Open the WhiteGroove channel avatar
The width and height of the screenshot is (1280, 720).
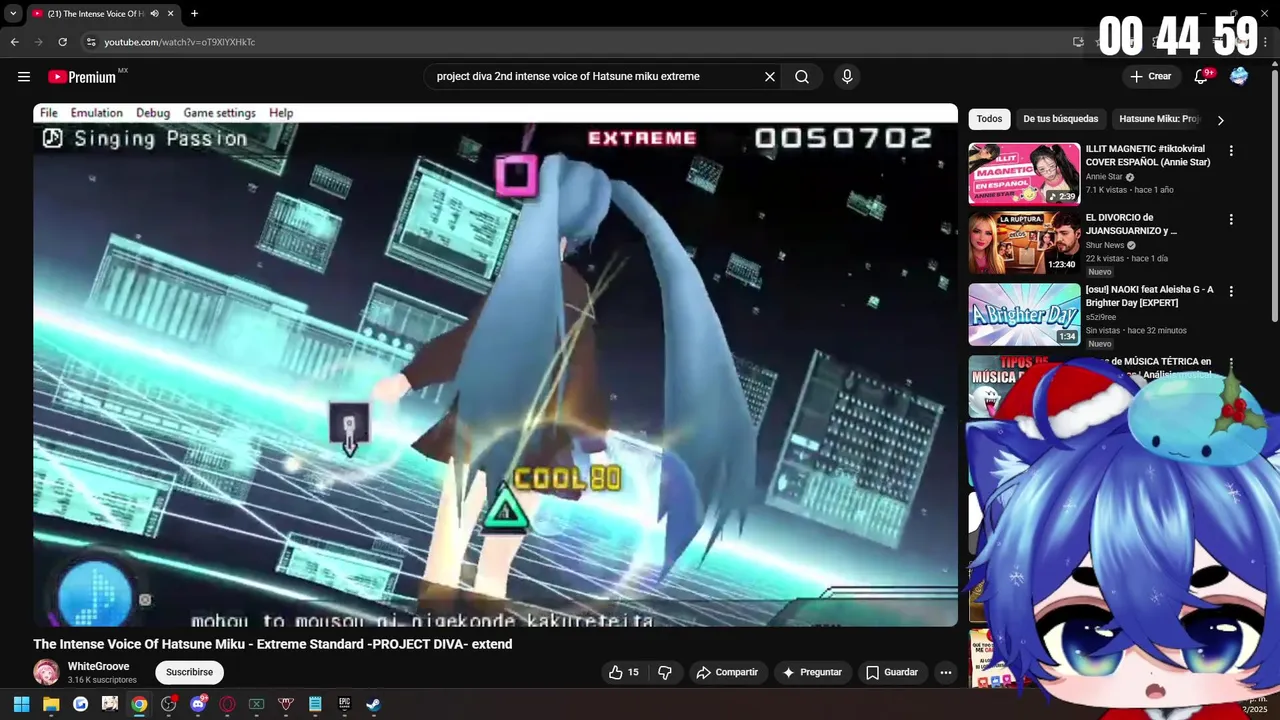coord(46,672)
